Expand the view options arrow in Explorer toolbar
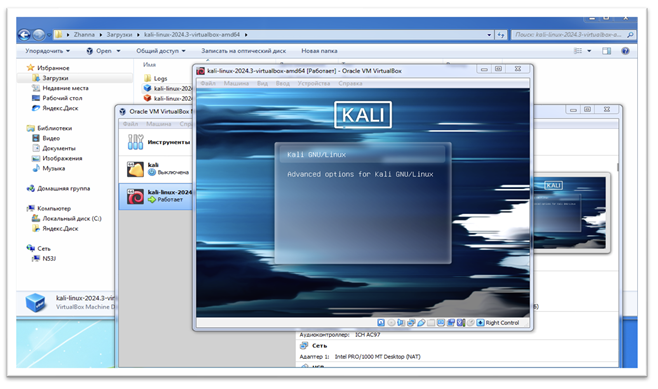 pos(589,51)
